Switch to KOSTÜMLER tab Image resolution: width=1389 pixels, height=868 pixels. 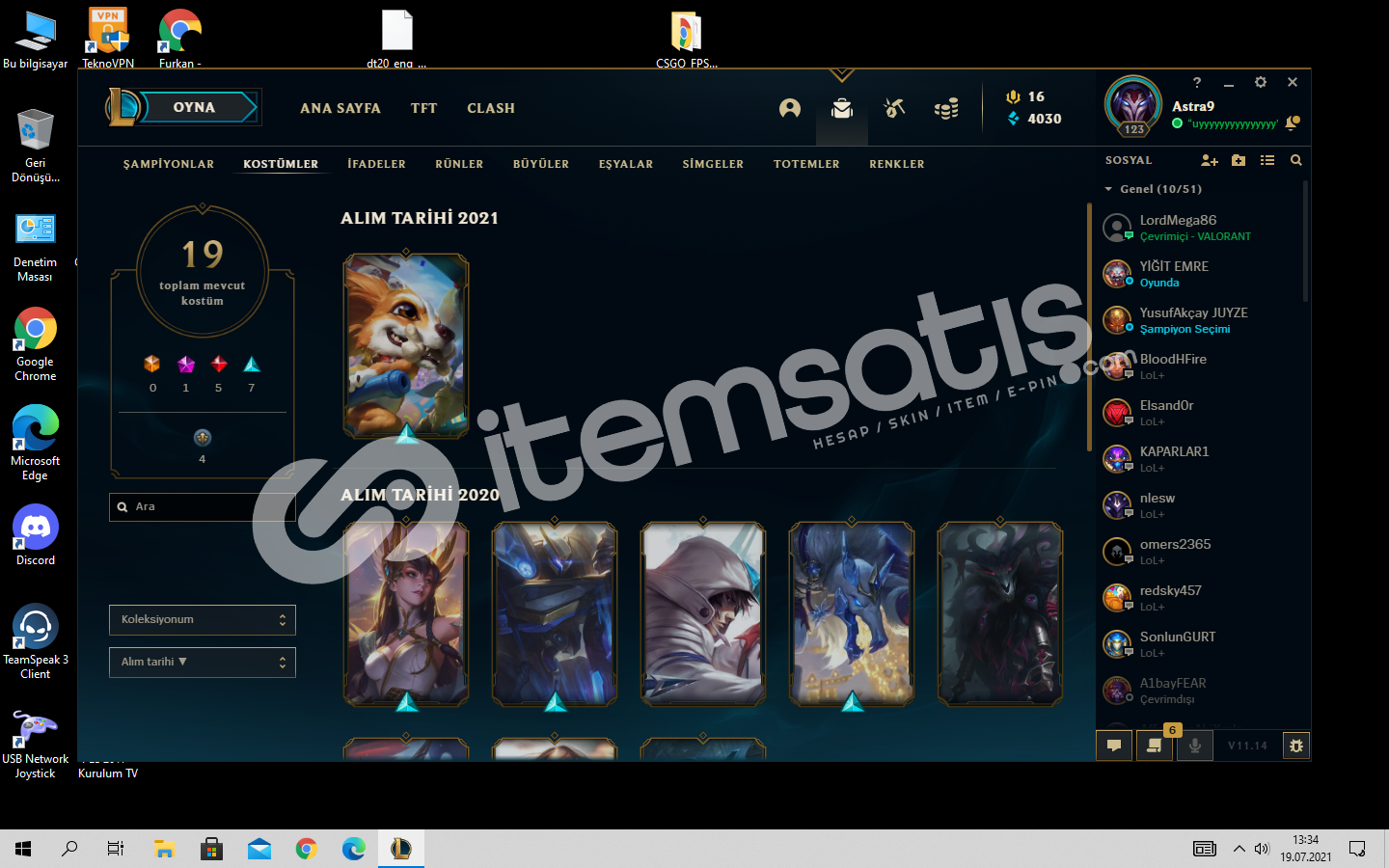pyautogui.click(x=281, y=164)
